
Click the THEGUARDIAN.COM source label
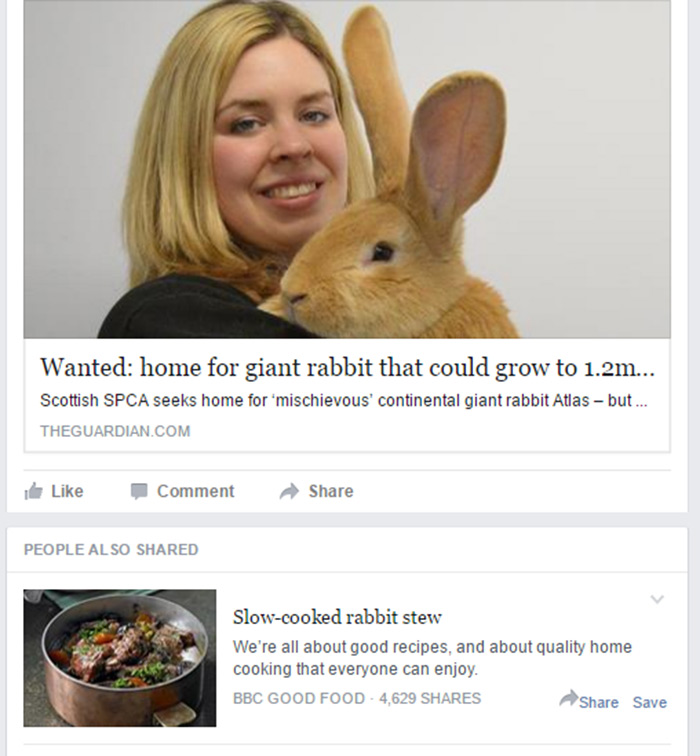click(115, 431)
